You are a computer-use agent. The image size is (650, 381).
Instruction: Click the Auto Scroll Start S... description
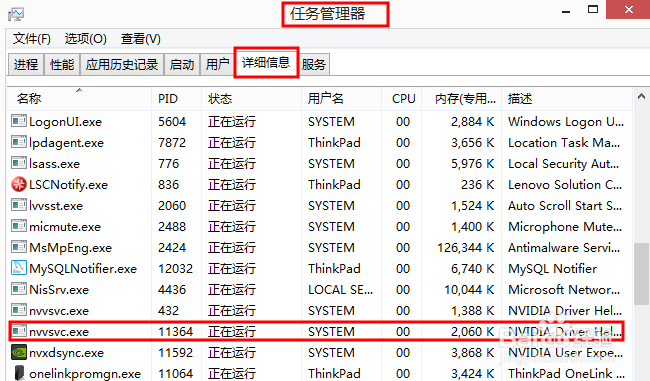coord(565,206)
